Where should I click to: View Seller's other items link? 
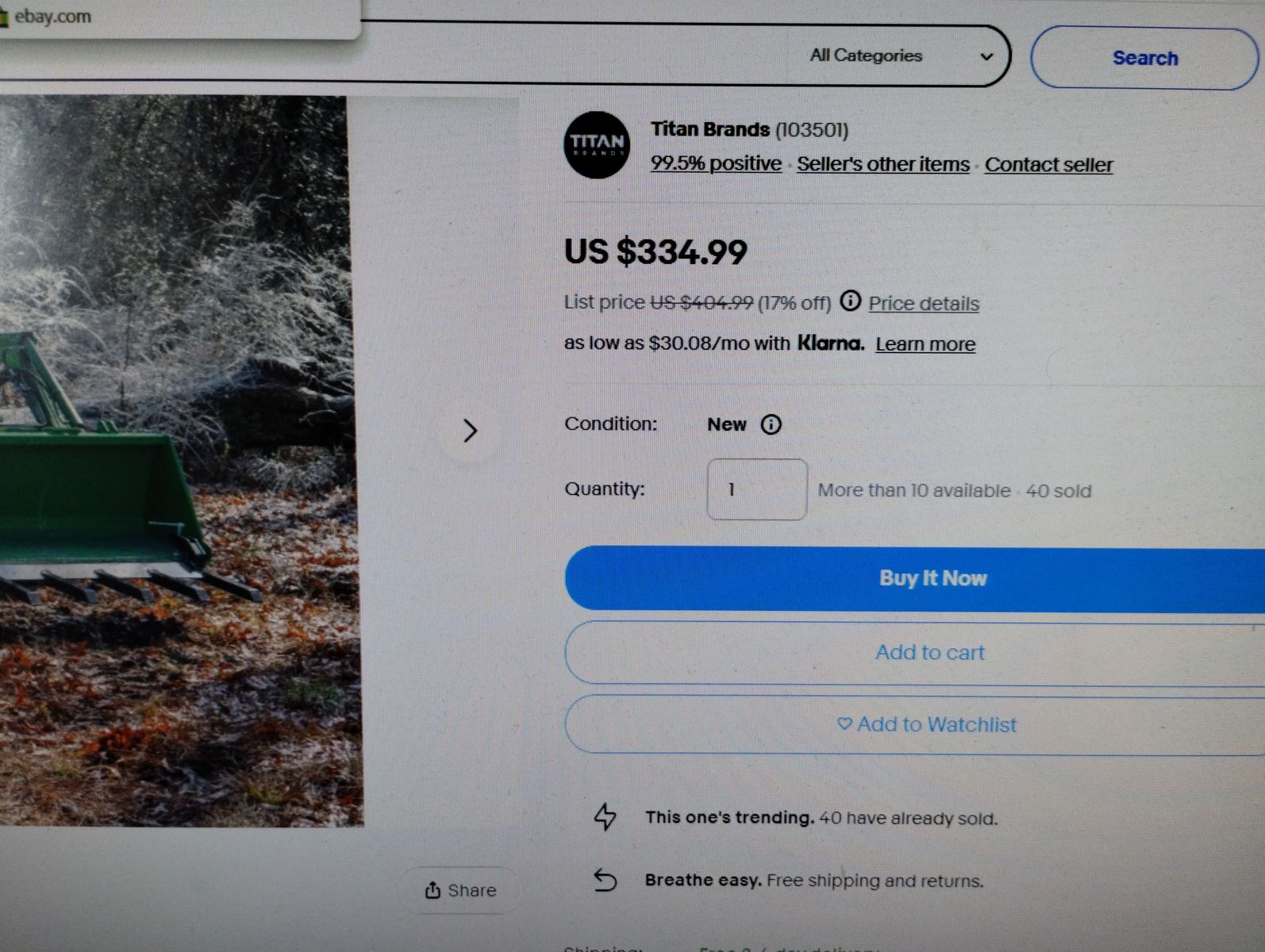(882, 164)
